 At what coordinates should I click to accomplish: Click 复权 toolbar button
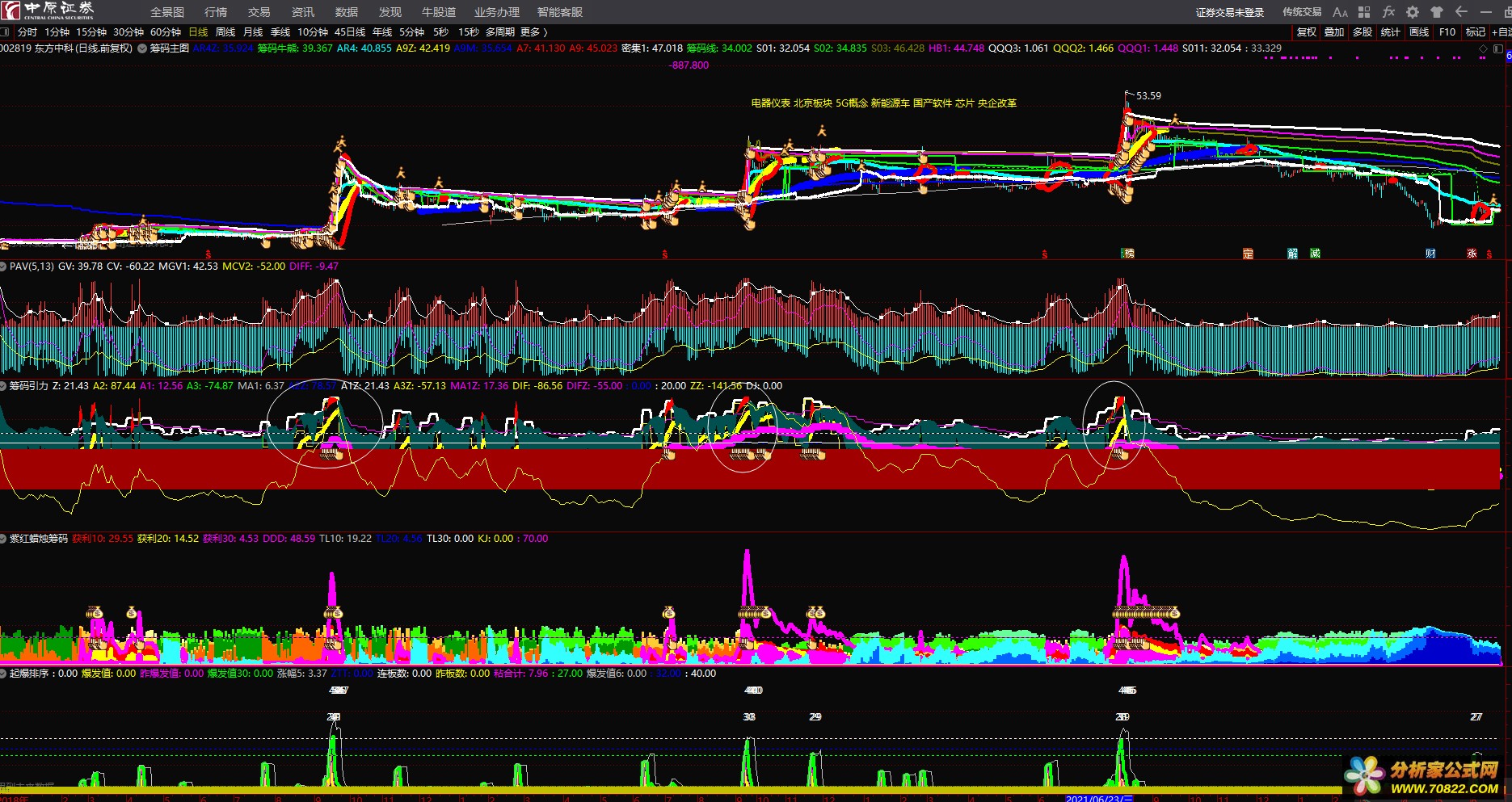point(1307,32)
